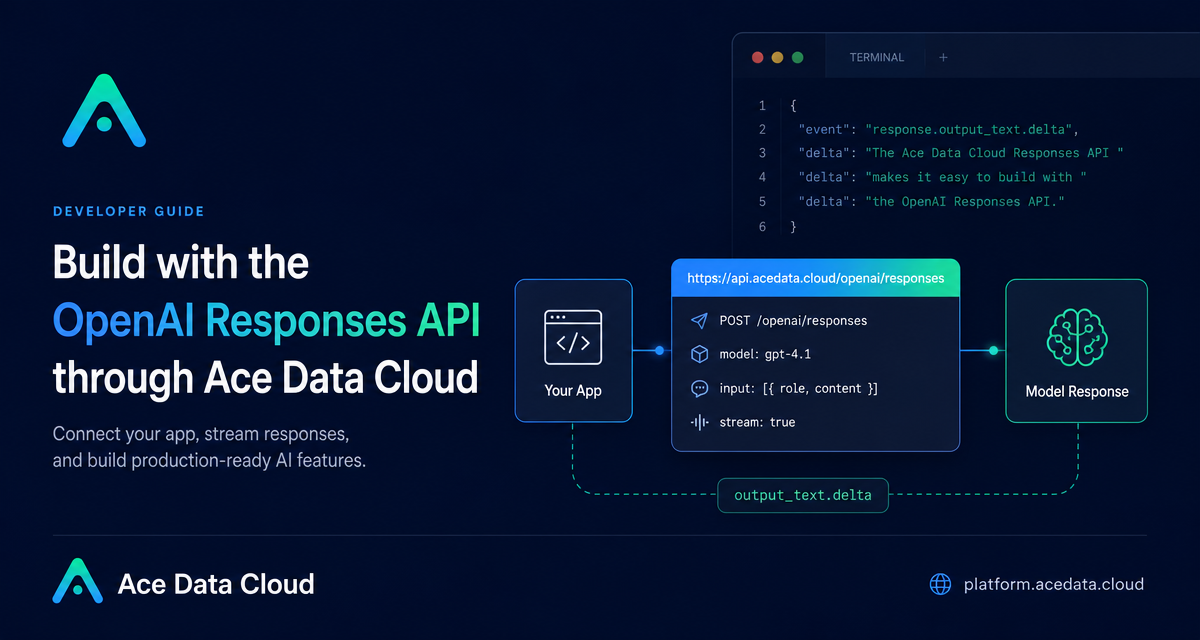Click terminal line number 1

[x=762, y=105]
